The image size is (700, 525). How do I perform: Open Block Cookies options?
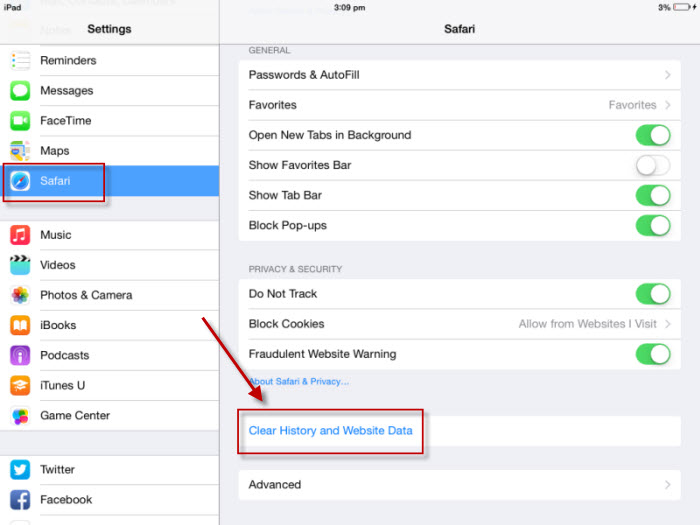(x=459, y=324)
